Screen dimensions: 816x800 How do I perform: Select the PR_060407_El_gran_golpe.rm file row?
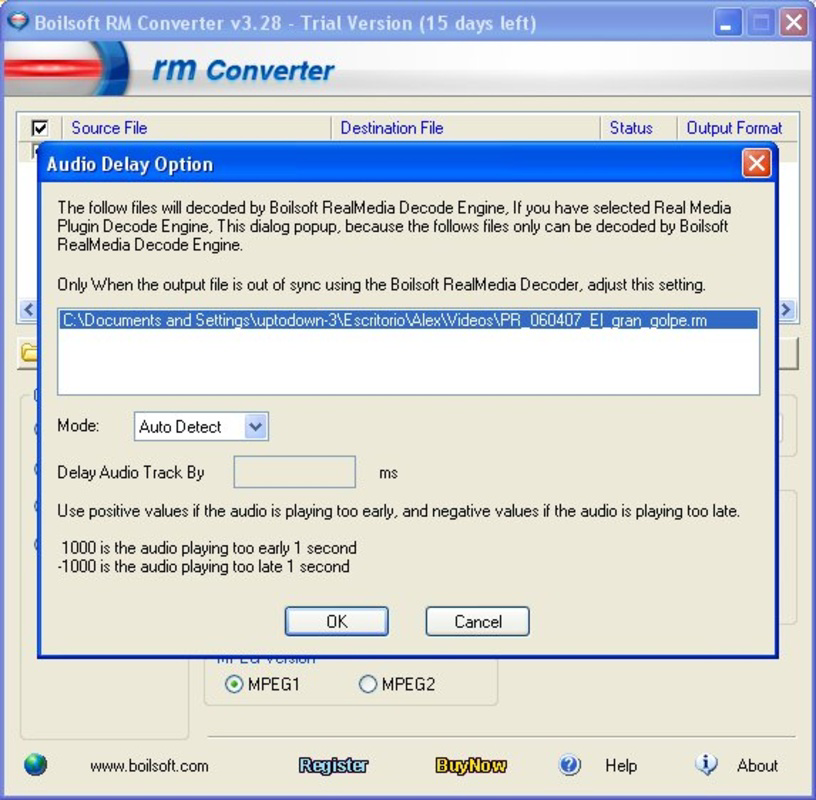coord(408,320)
